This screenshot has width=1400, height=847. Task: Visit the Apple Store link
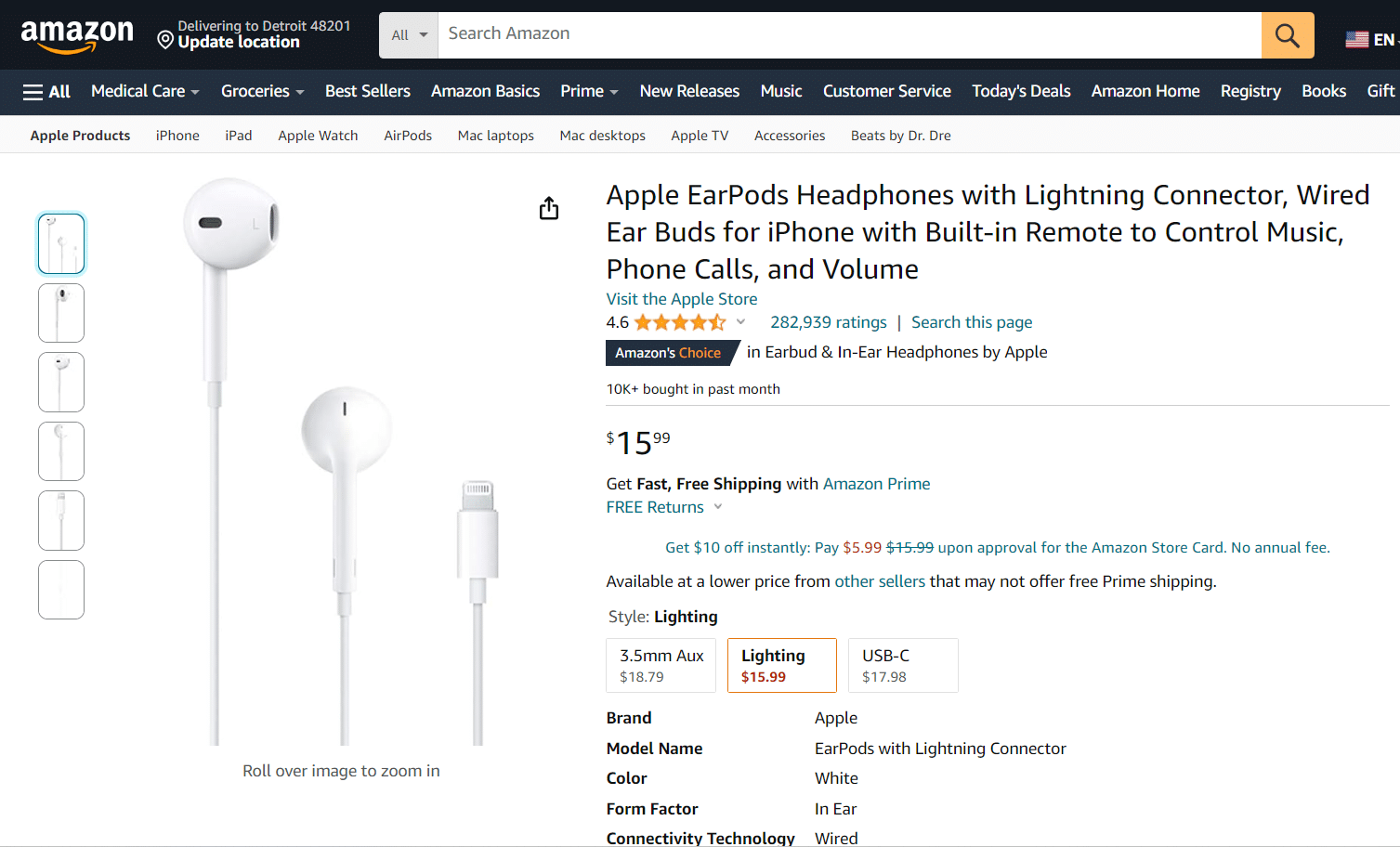click(681, 299)
